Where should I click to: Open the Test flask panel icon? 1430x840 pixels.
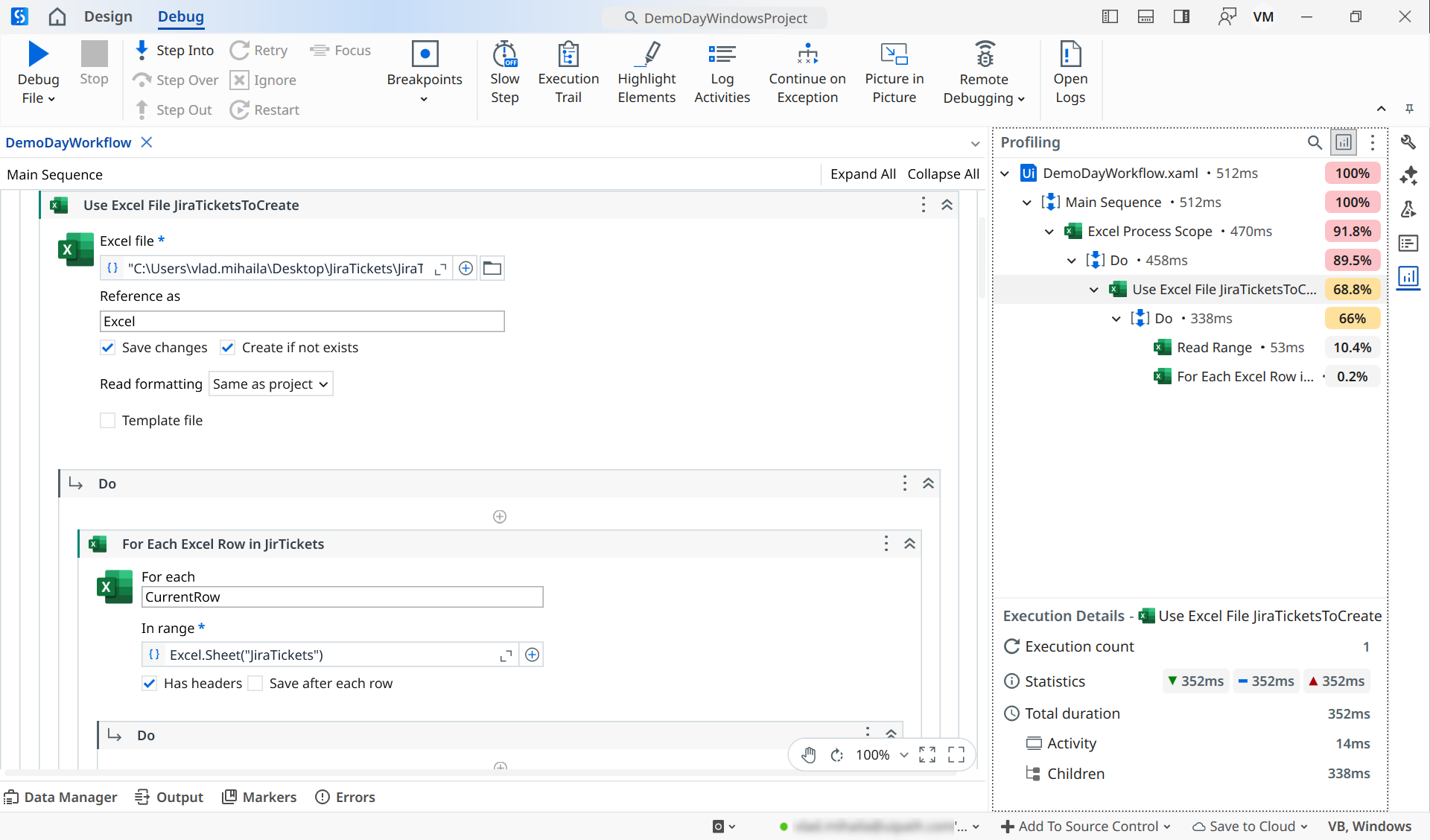point(1408,209)
